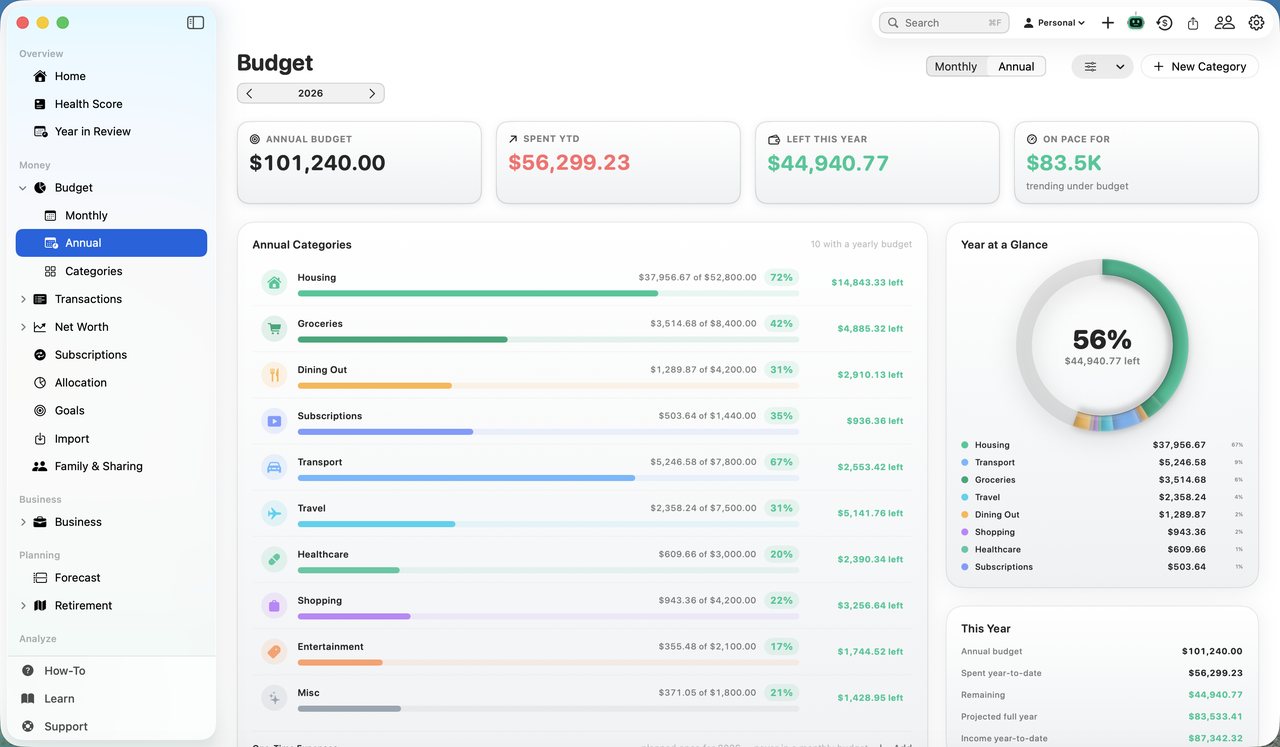The height and width of the screenshot is (747, 1280).
Task: Select Monthly under Budget in sidebar
Action: pyautogui.click(x=111, y=215)
